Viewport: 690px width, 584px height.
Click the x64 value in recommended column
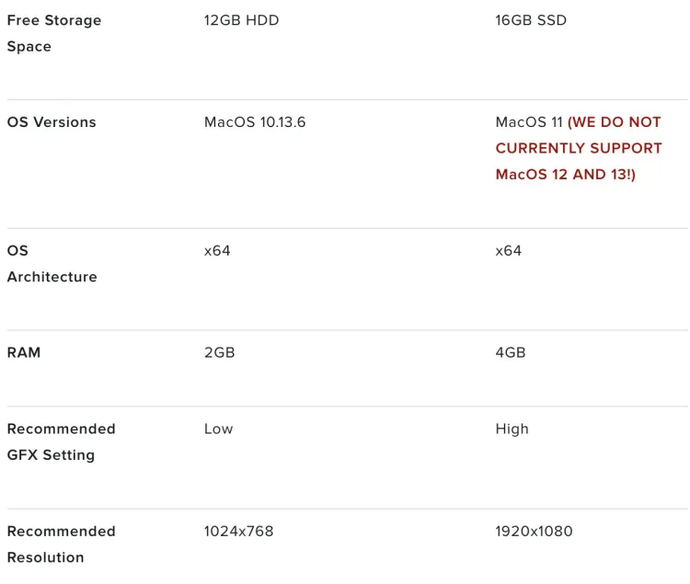click(508, 250)
